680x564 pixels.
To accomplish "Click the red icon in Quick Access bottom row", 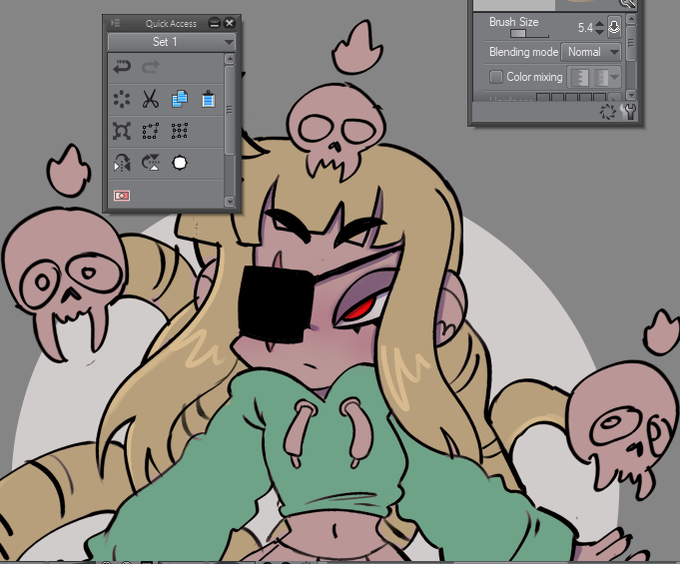I will tap(122, 196).
